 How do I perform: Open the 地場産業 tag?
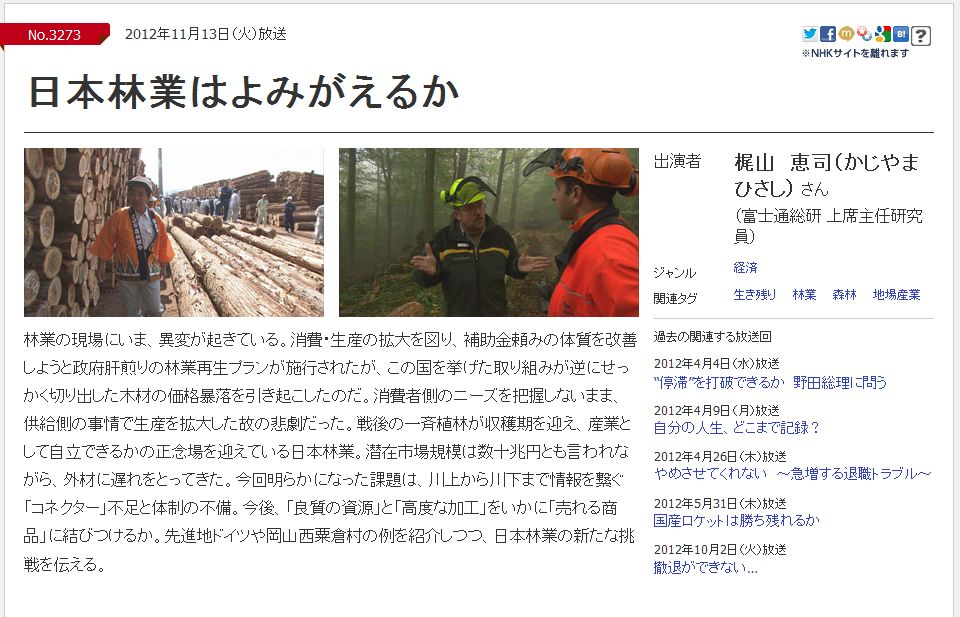[896, 294]
